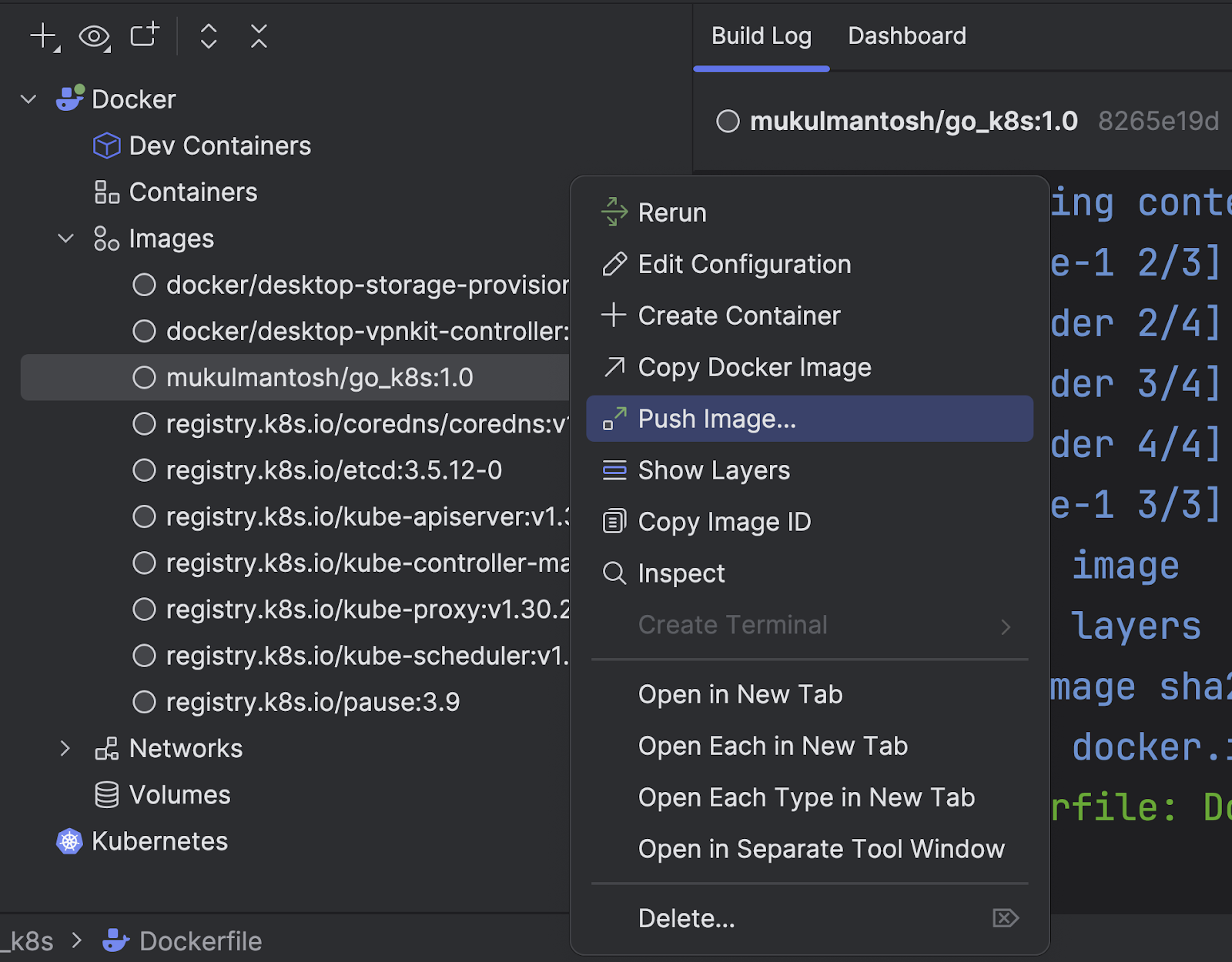Click the Docker whale icon in the tree

pyautogui.click(x=70, y=99)
